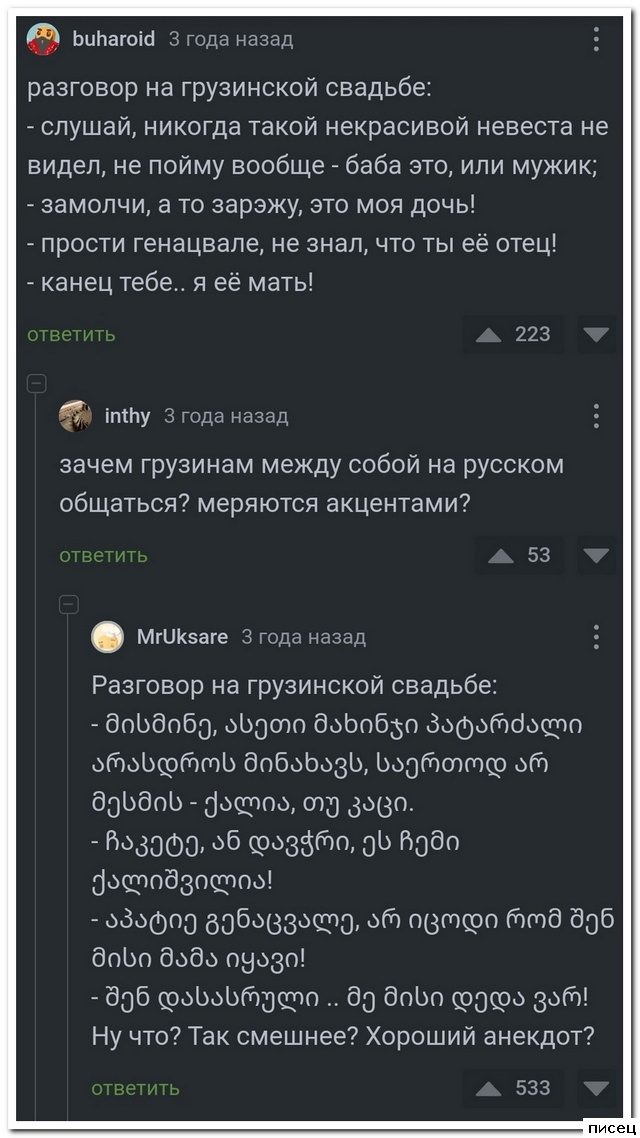Open MrUksare's avatar picture
This screenshot has height=1138, width=640.
coord(107,637)
